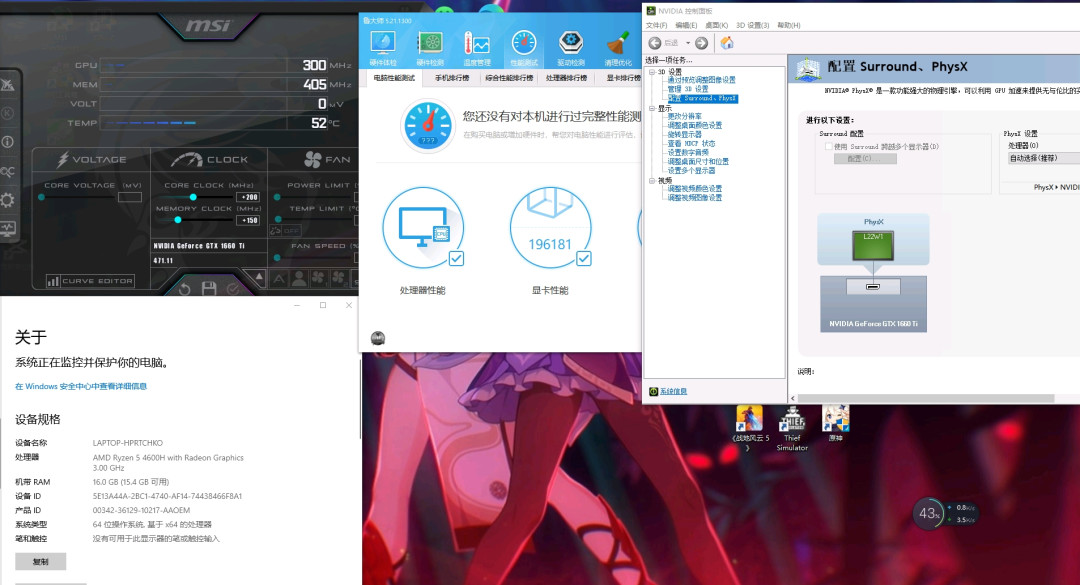
Task: Click NVIDIA control panel Forward arrow
Action: (x=701, y=43)
